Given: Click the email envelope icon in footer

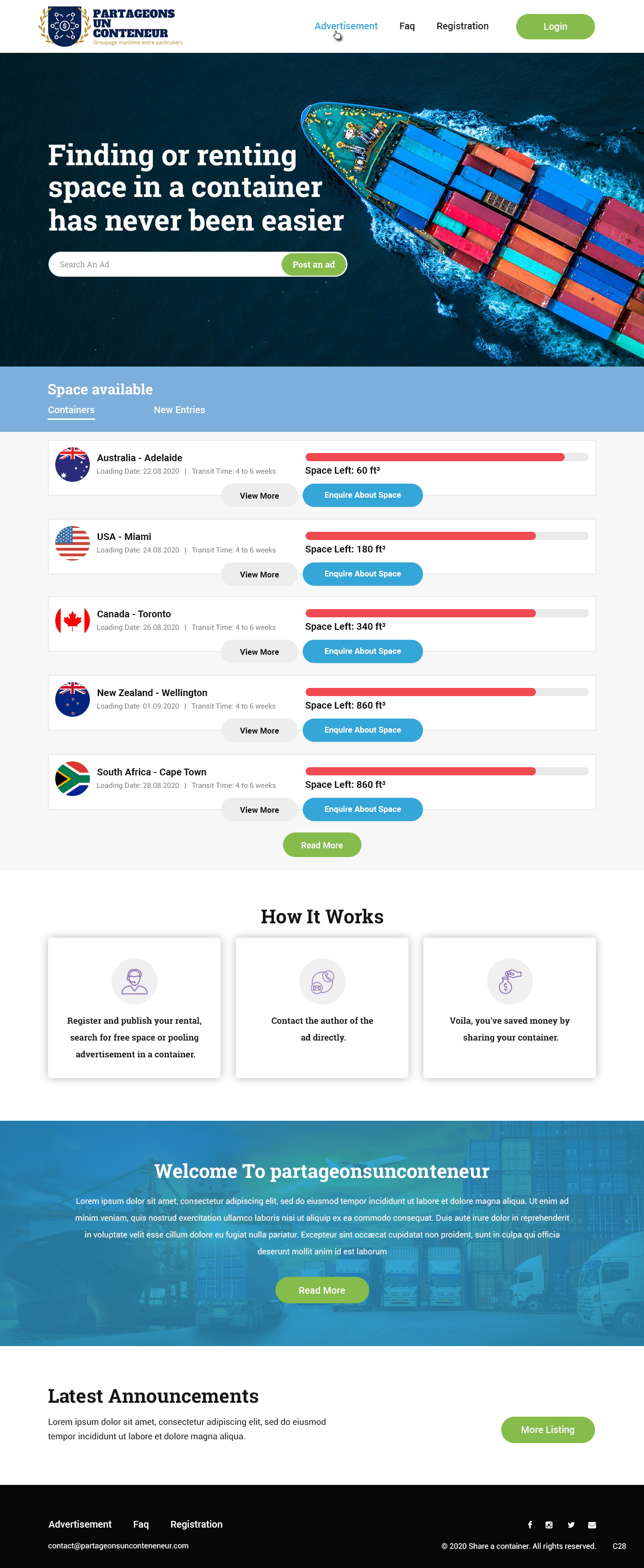Looking at the screenshot, I should click(x=592, y=1524).
